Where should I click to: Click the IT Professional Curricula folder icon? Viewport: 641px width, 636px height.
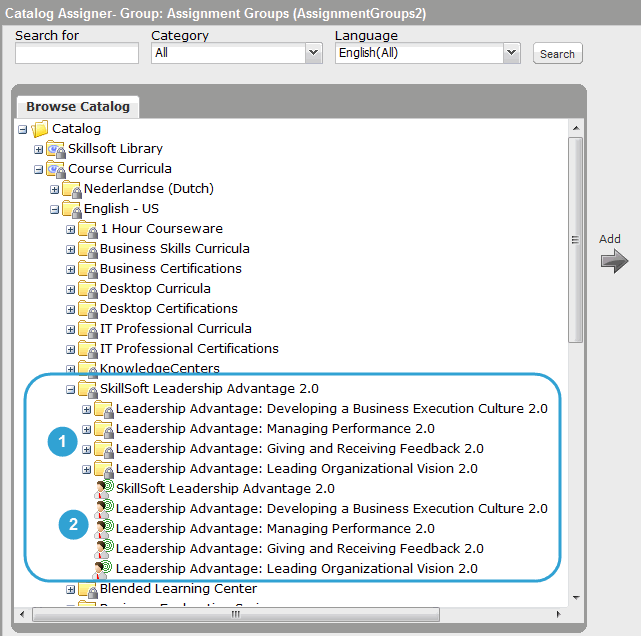(88, 329)
